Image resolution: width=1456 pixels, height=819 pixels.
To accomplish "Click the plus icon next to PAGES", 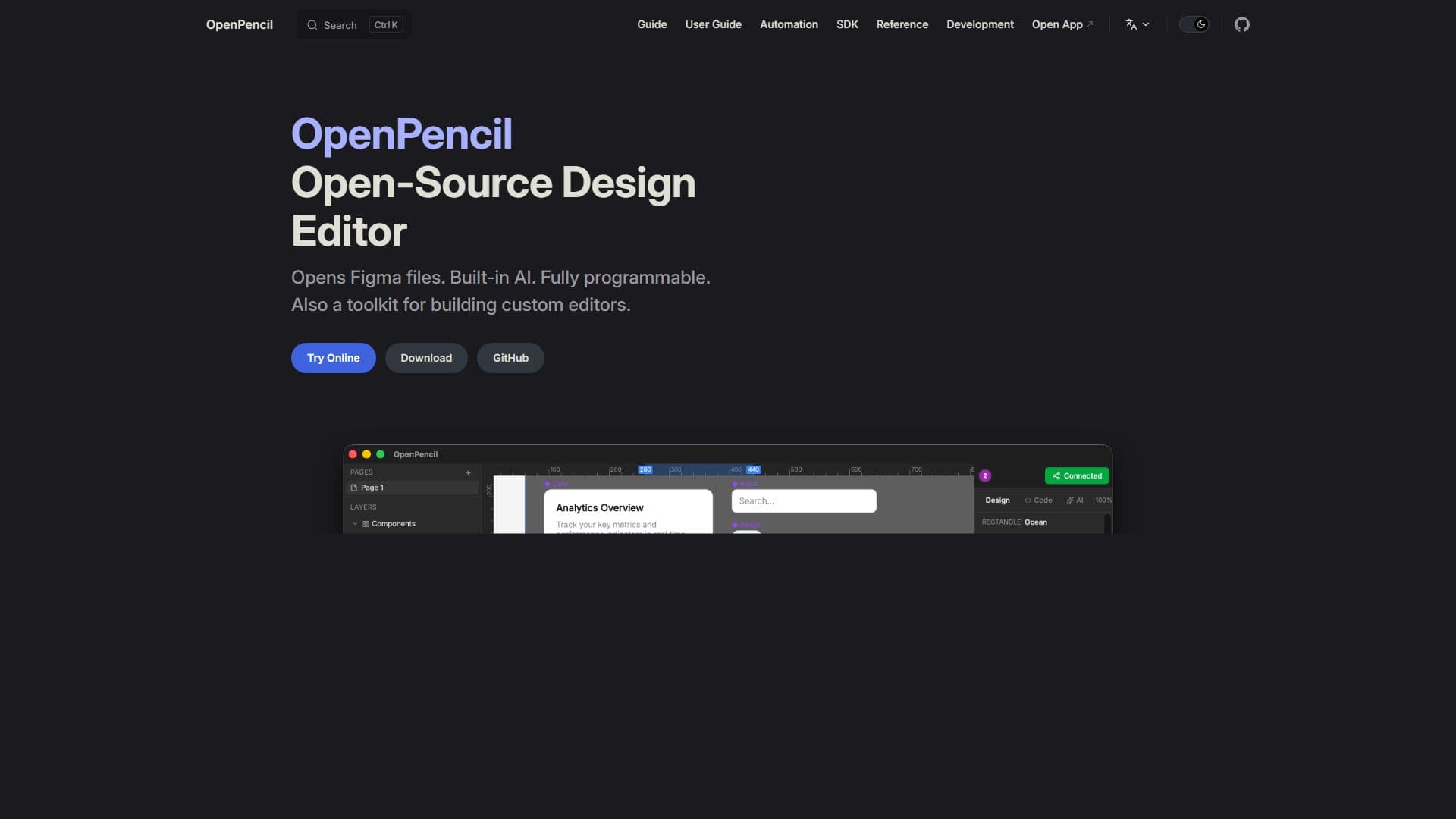I will [468, 472].
